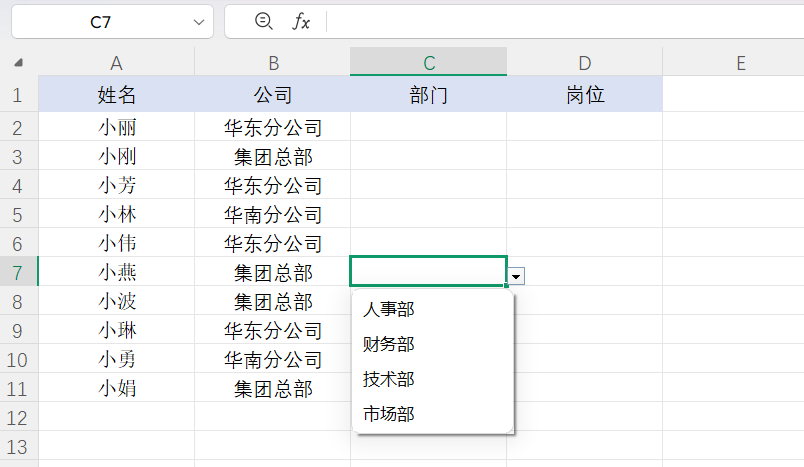Click 小丽's company cell 华东分公司
Image resolution: width=804 pixels, height=467 pixels.
click(273, 127)
